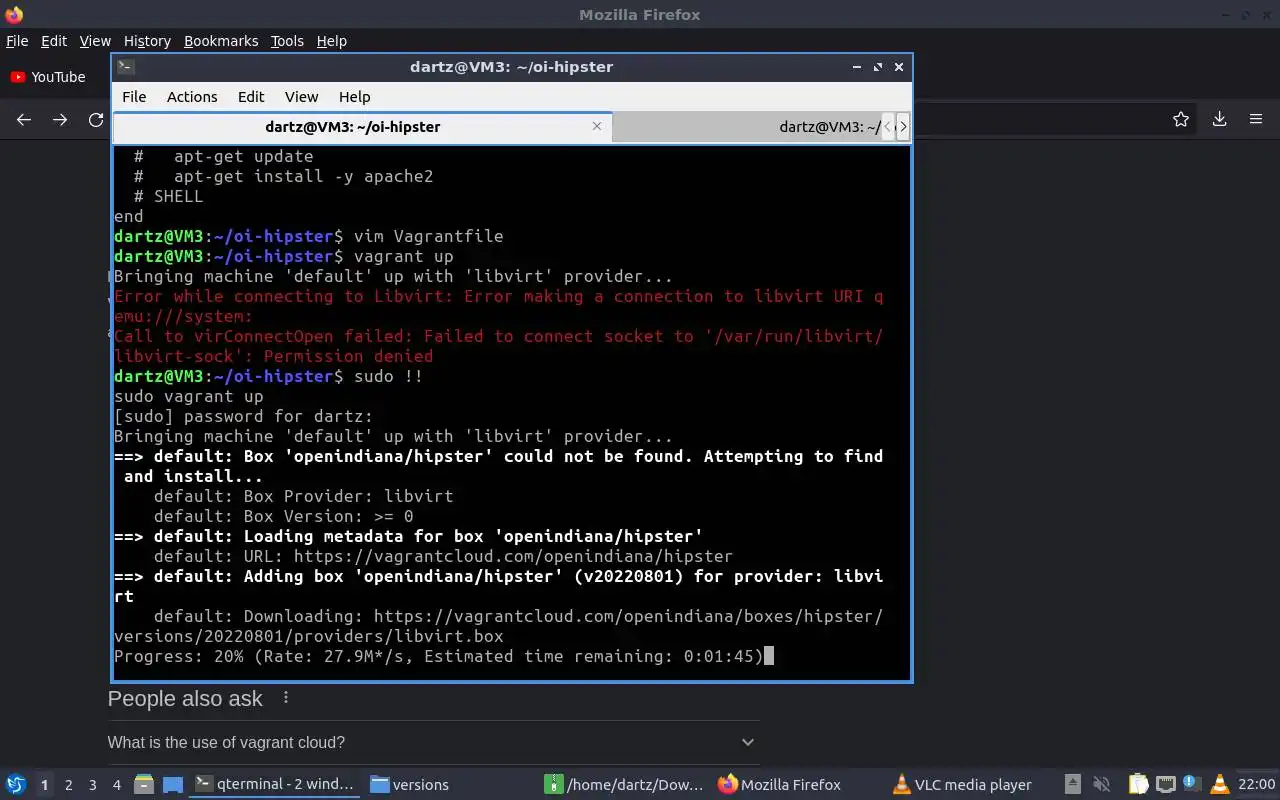Open file manager launcher in taskbar

143,785
